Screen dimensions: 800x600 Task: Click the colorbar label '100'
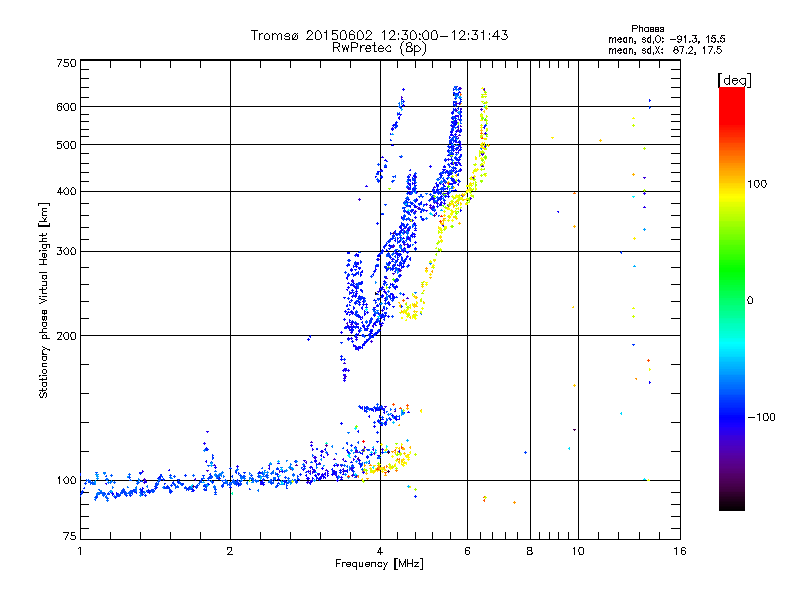[x=757, y=184]
